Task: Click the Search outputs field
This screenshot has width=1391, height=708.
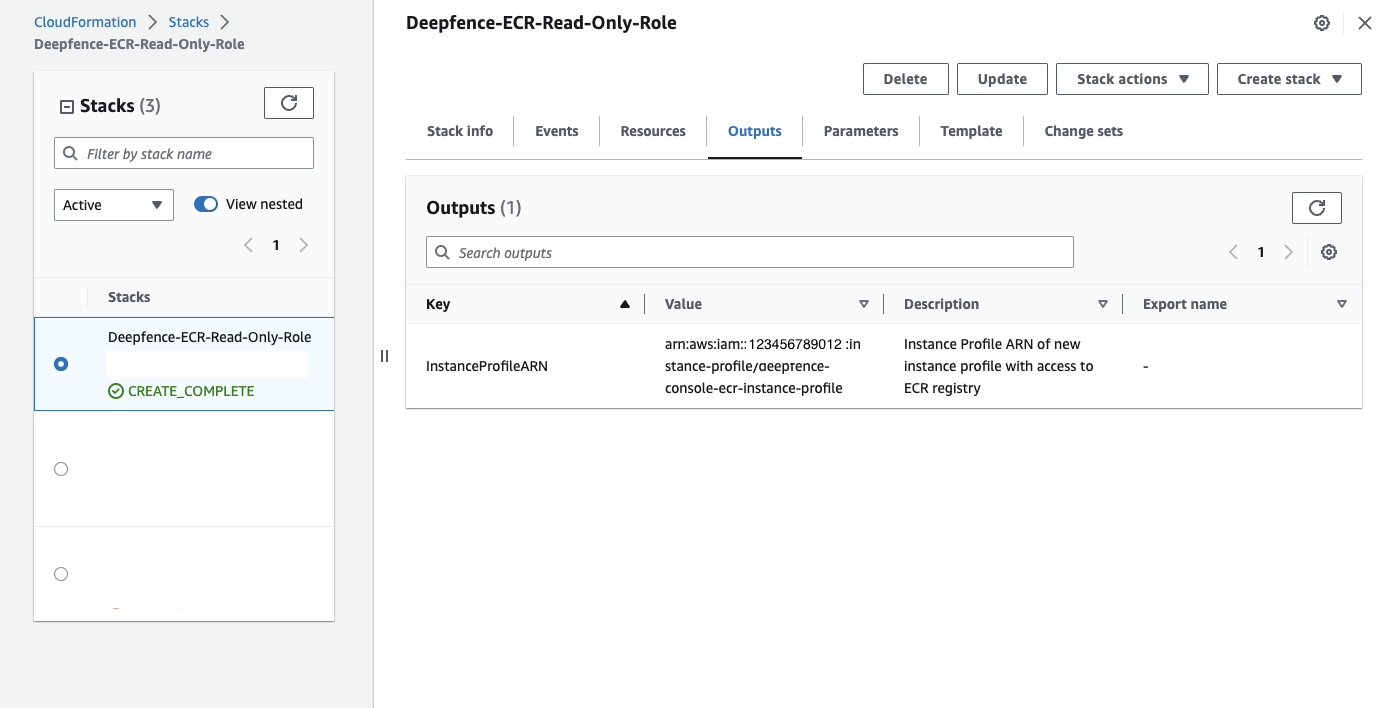Action: tap(750, 252)
